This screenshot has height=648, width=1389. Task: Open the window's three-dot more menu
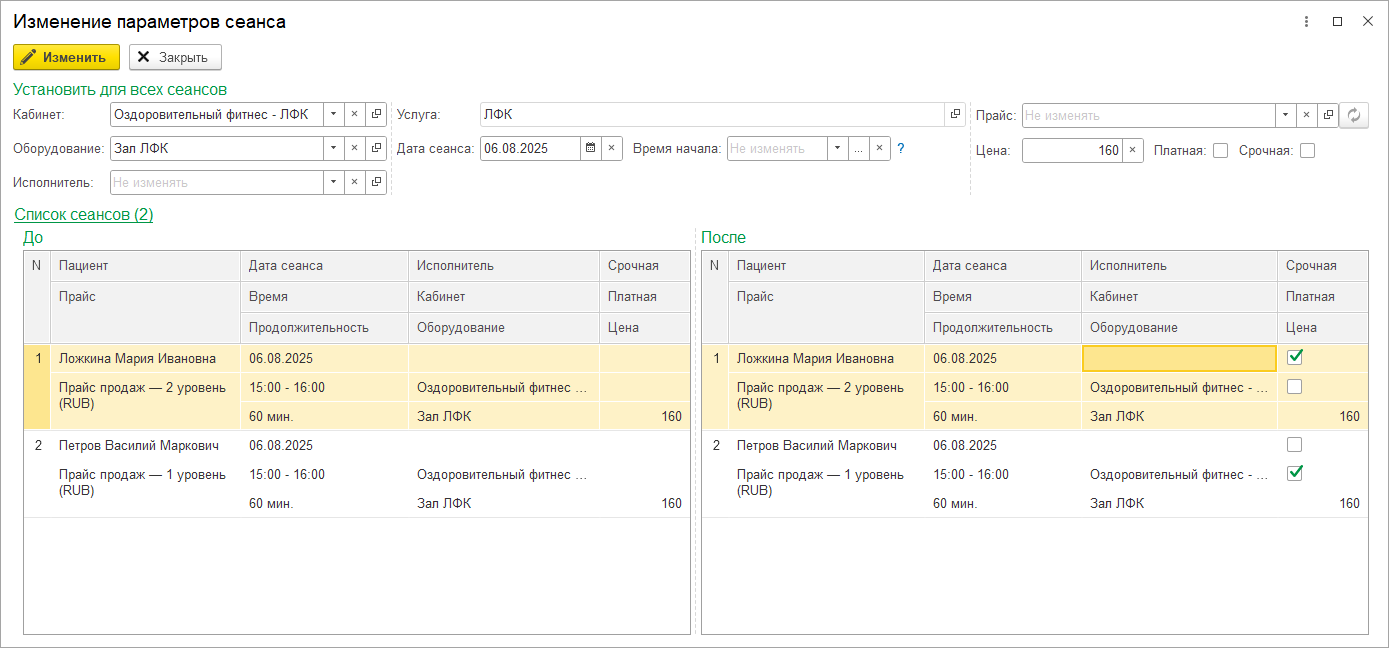(x=1307, y=21)
